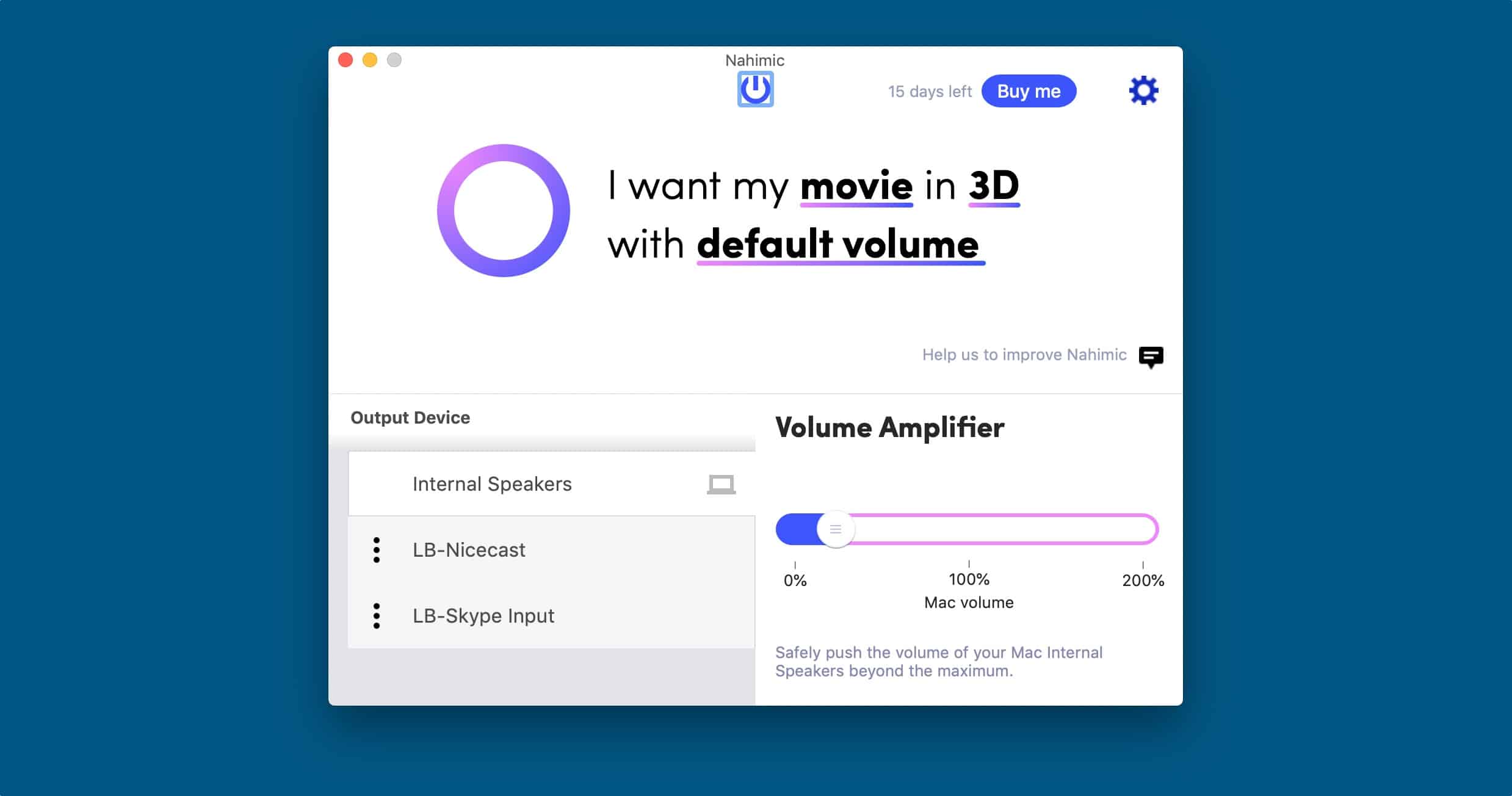Select Internal Speakers output device
Viewport: 1512px width, 796px height.
click(x=492, y=484)
